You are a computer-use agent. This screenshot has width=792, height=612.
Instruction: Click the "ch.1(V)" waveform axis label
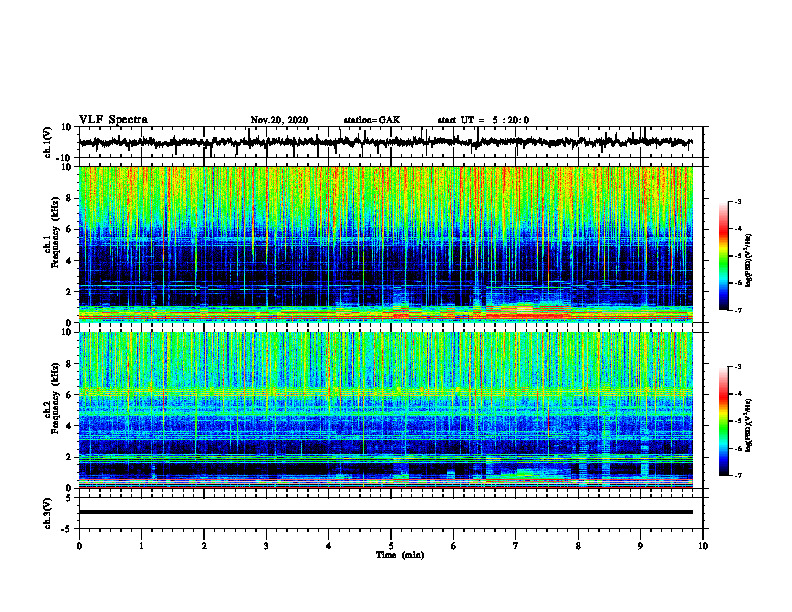pyautogui.click(x=48, y=142)
